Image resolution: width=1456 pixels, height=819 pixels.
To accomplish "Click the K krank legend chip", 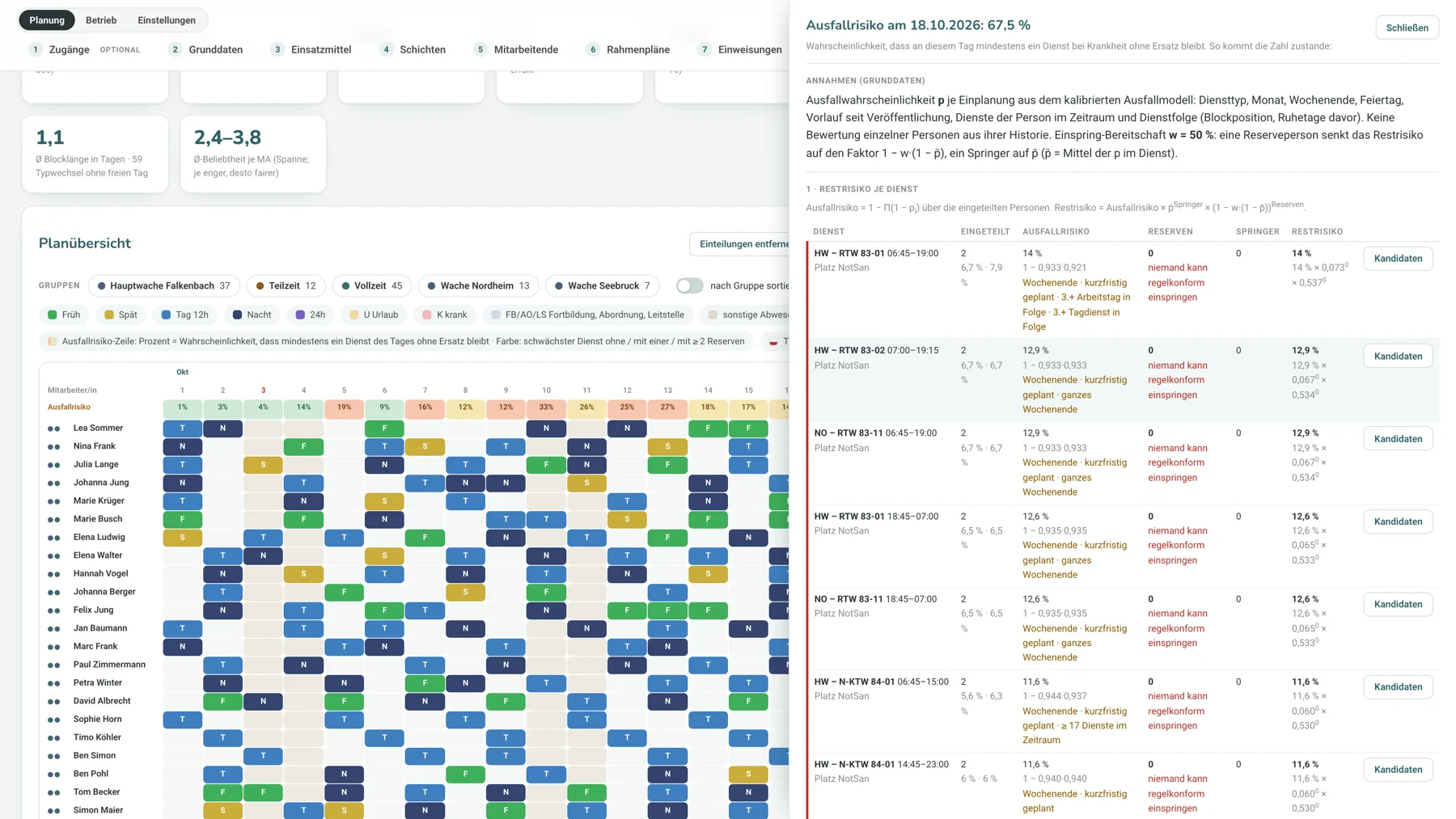I will pos(445,315).
